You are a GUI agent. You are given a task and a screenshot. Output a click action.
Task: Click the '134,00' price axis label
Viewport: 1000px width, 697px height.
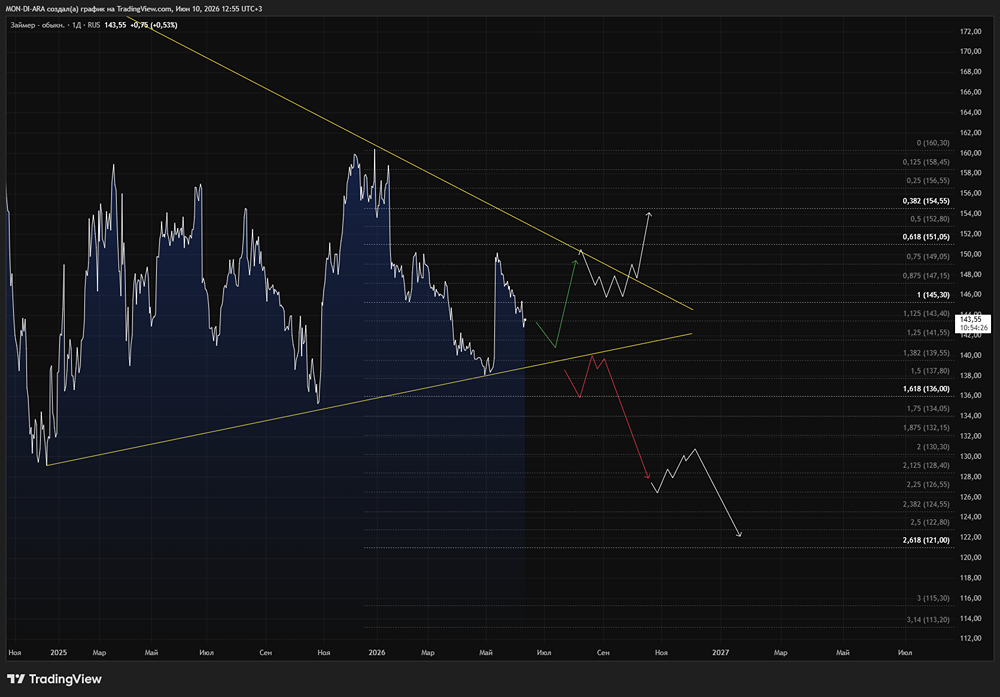click(x=971, y=416)
